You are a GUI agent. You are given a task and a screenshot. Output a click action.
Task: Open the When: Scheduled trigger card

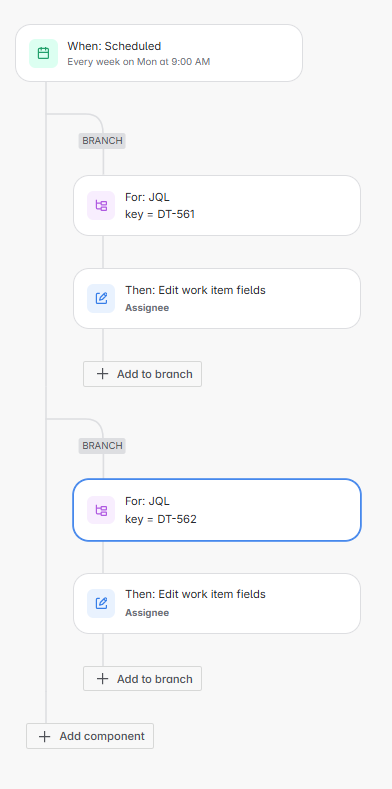point(159,53)
